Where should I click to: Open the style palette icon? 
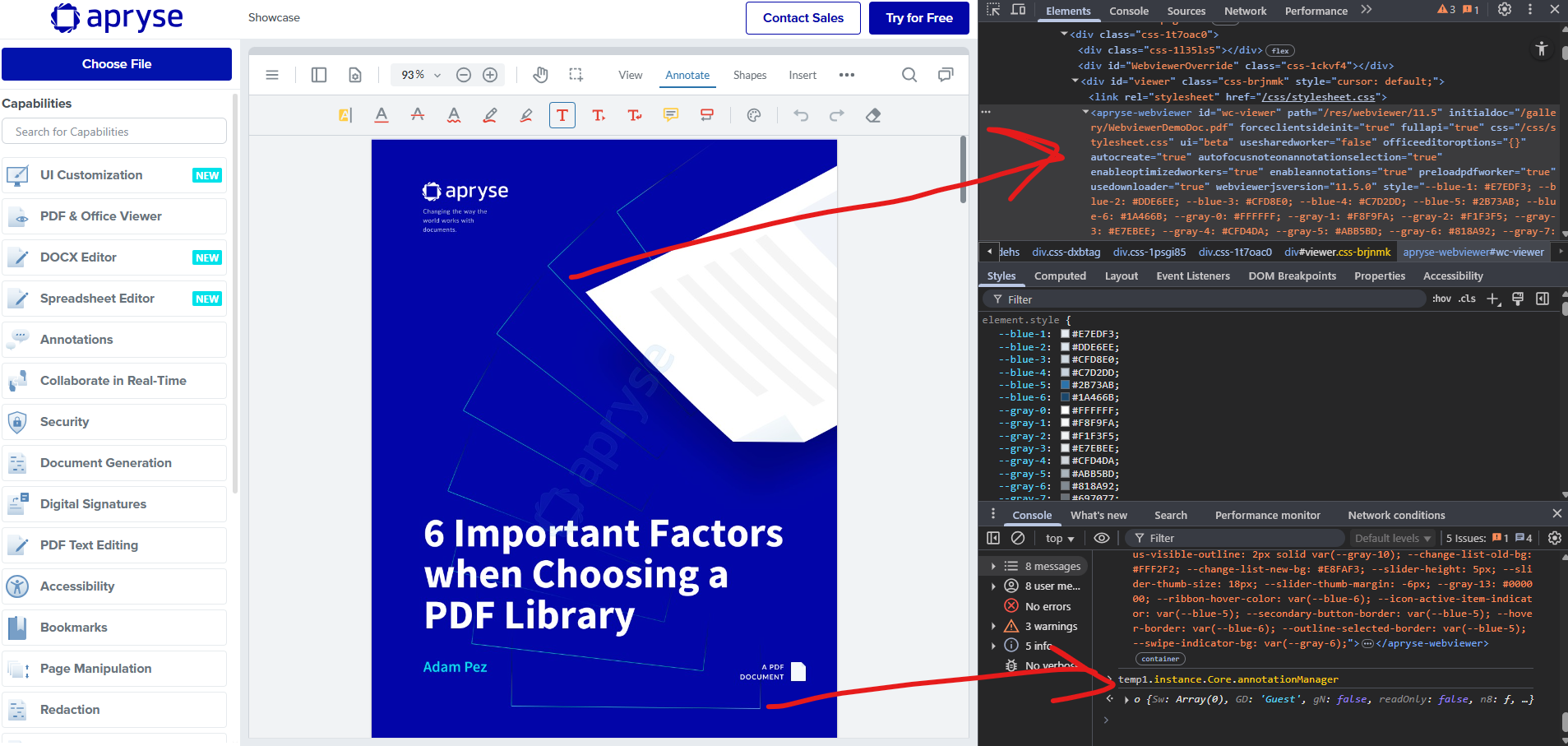click(x=754, y=115)
